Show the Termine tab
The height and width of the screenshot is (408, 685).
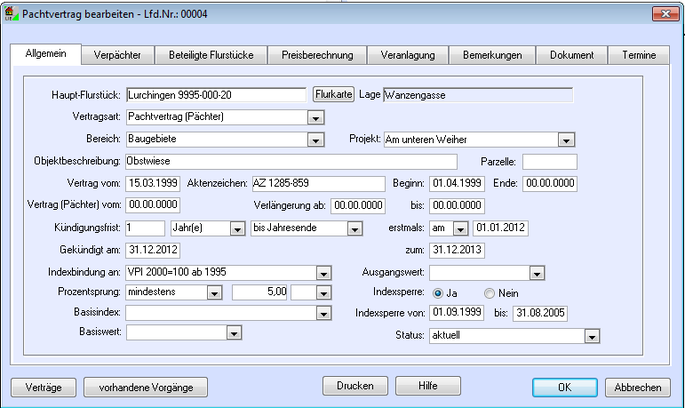[638, 56]
